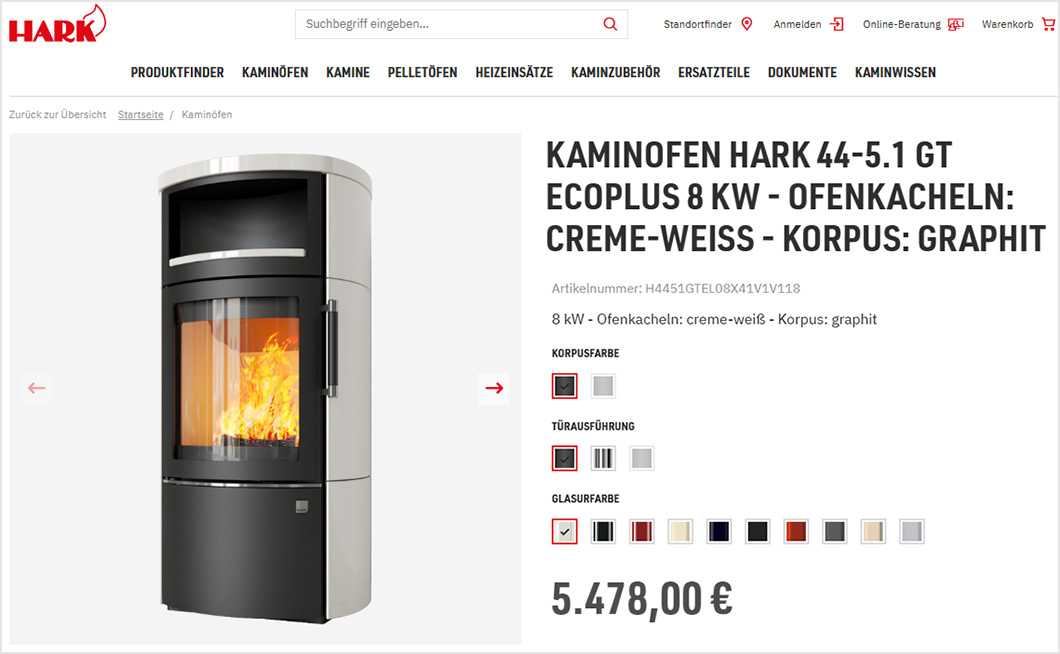Select the striped Türausführung option
Viewport: 1060px width, 654px height.
click(x=603, y=459)
